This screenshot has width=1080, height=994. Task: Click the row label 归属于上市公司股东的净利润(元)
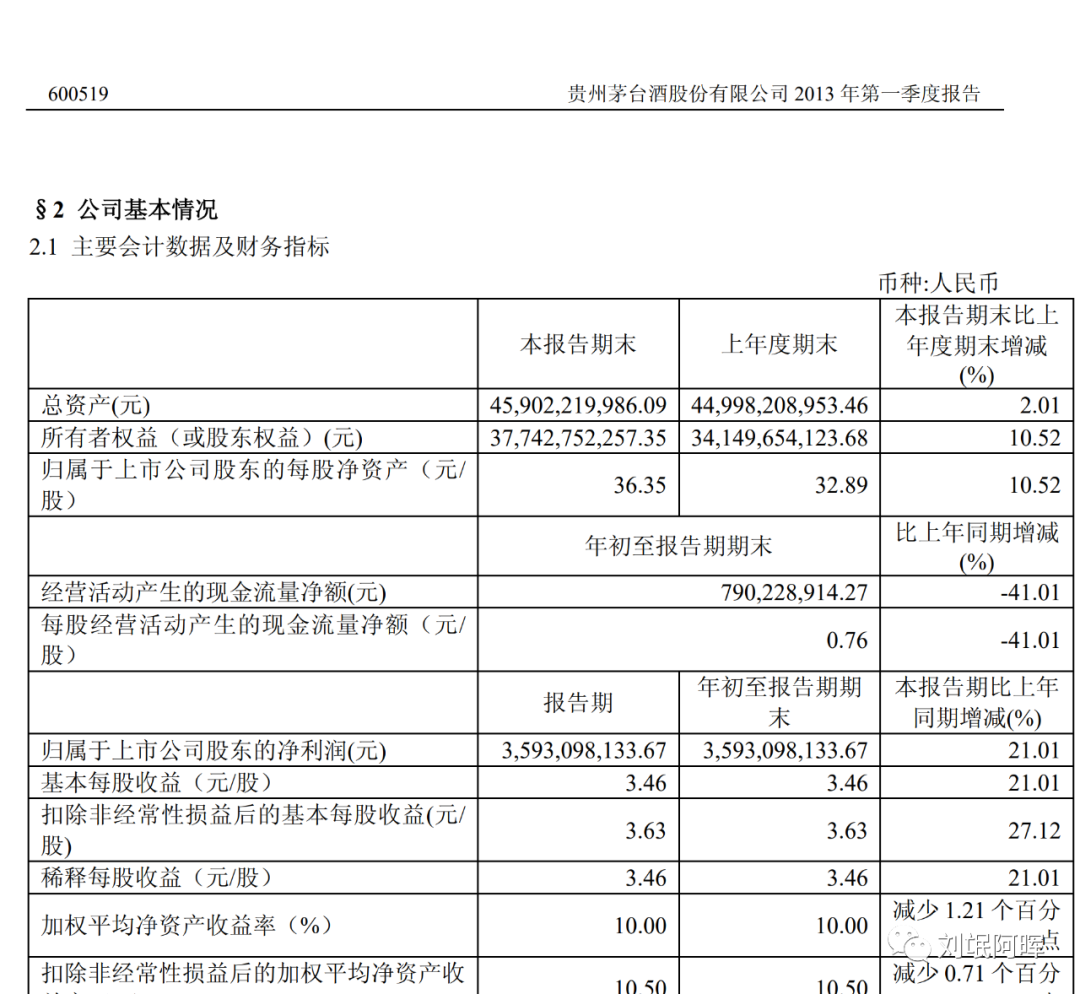coord(214,750)
